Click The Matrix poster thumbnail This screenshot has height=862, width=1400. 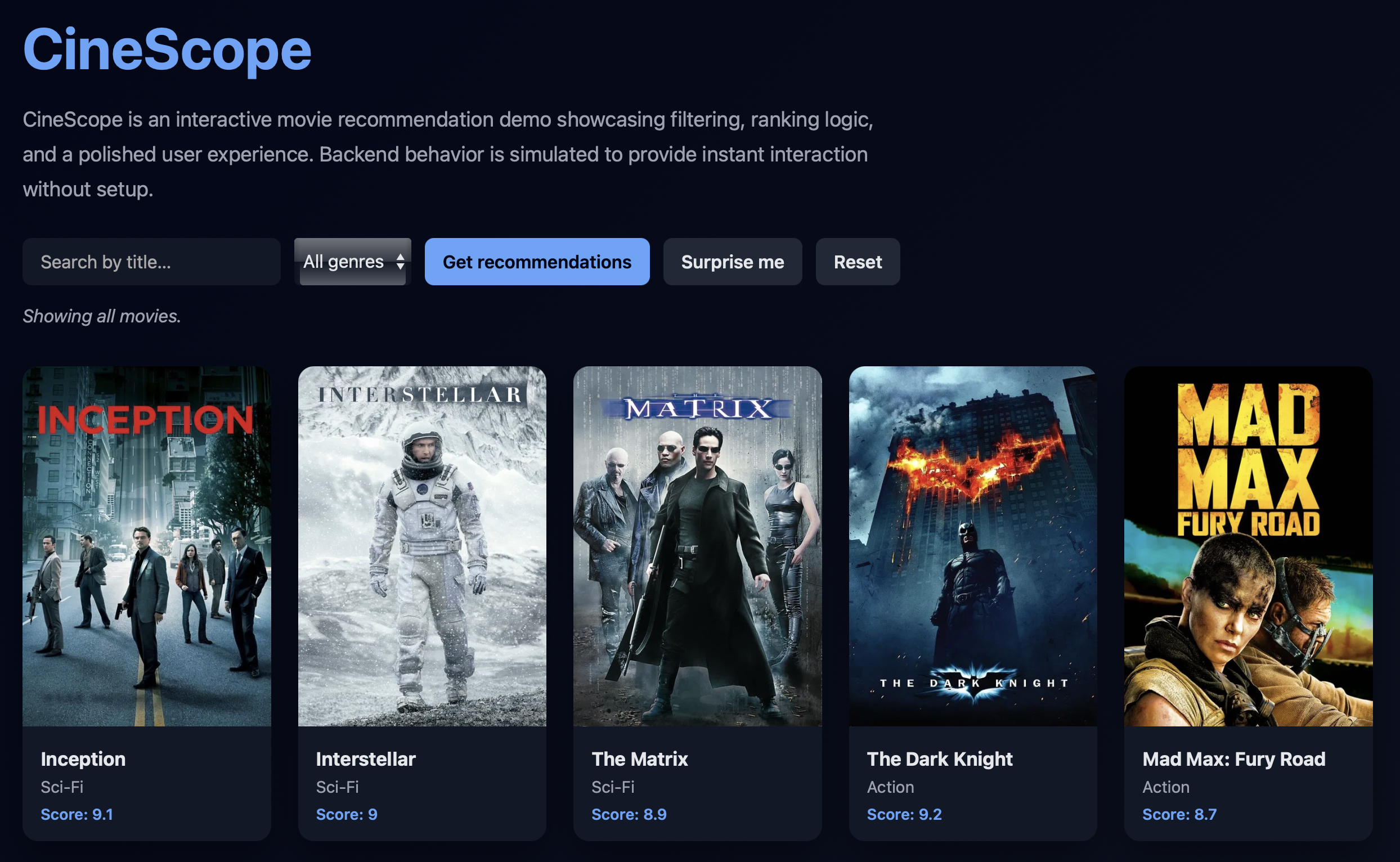click(697, 546)
